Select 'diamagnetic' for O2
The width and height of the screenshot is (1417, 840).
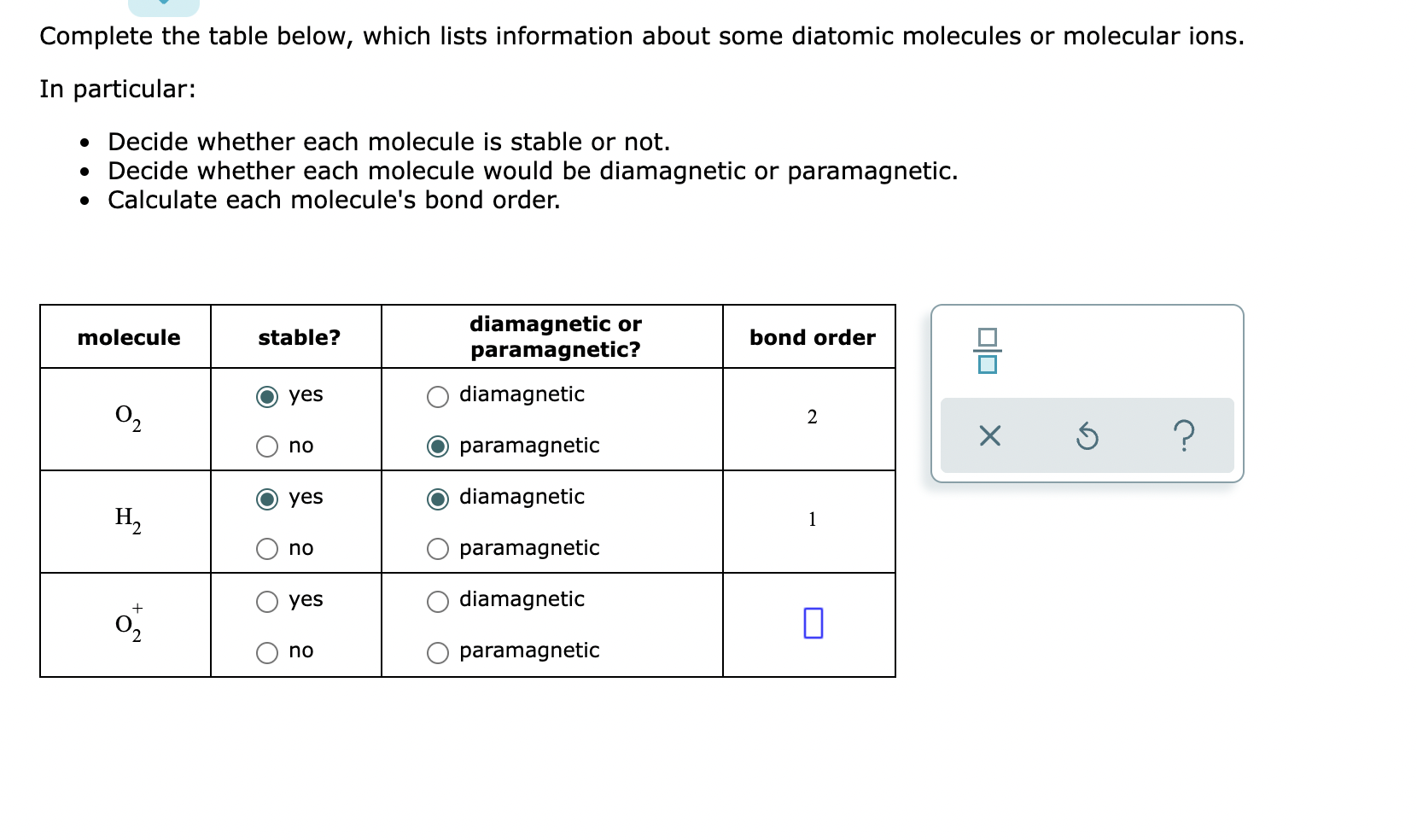pyautogui.click(x=437, y=394)
